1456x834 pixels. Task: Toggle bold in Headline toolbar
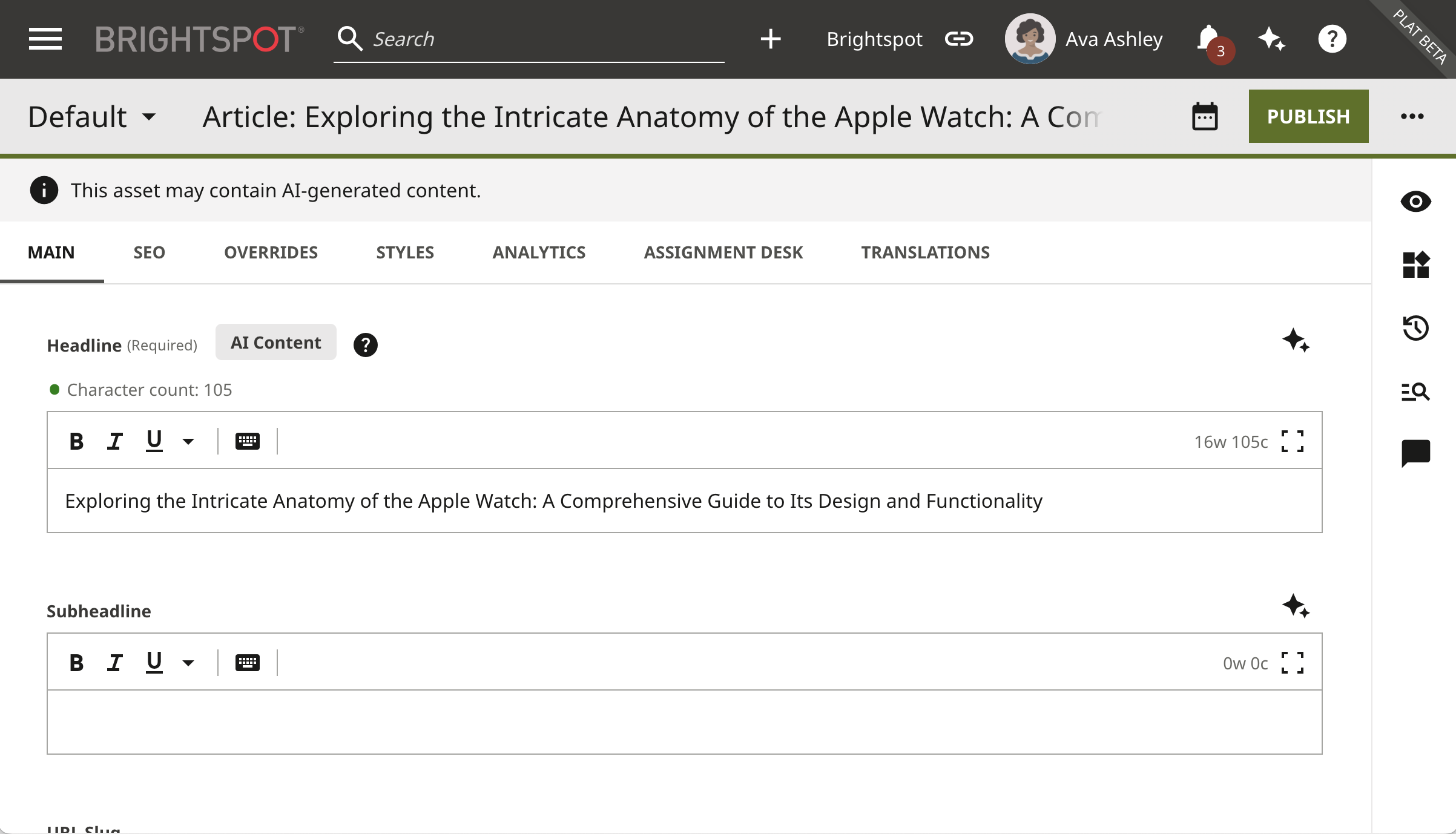pyautogui.click(x=76, y=441)
